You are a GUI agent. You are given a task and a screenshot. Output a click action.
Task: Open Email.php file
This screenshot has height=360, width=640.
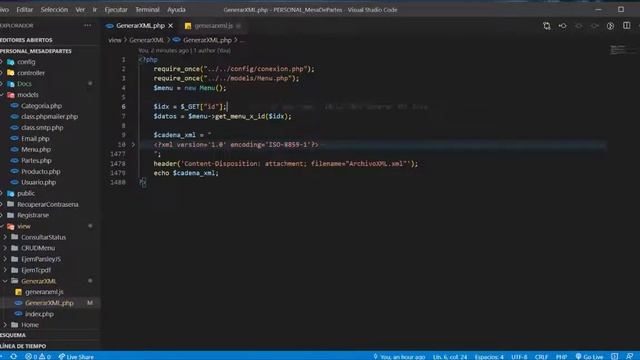click(35, 139)
